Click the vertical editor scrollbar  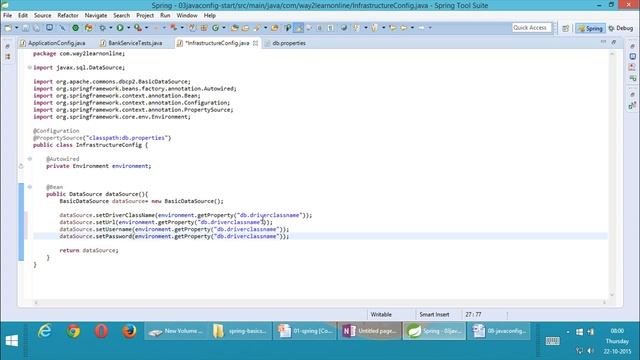click(x=612, y=173)
